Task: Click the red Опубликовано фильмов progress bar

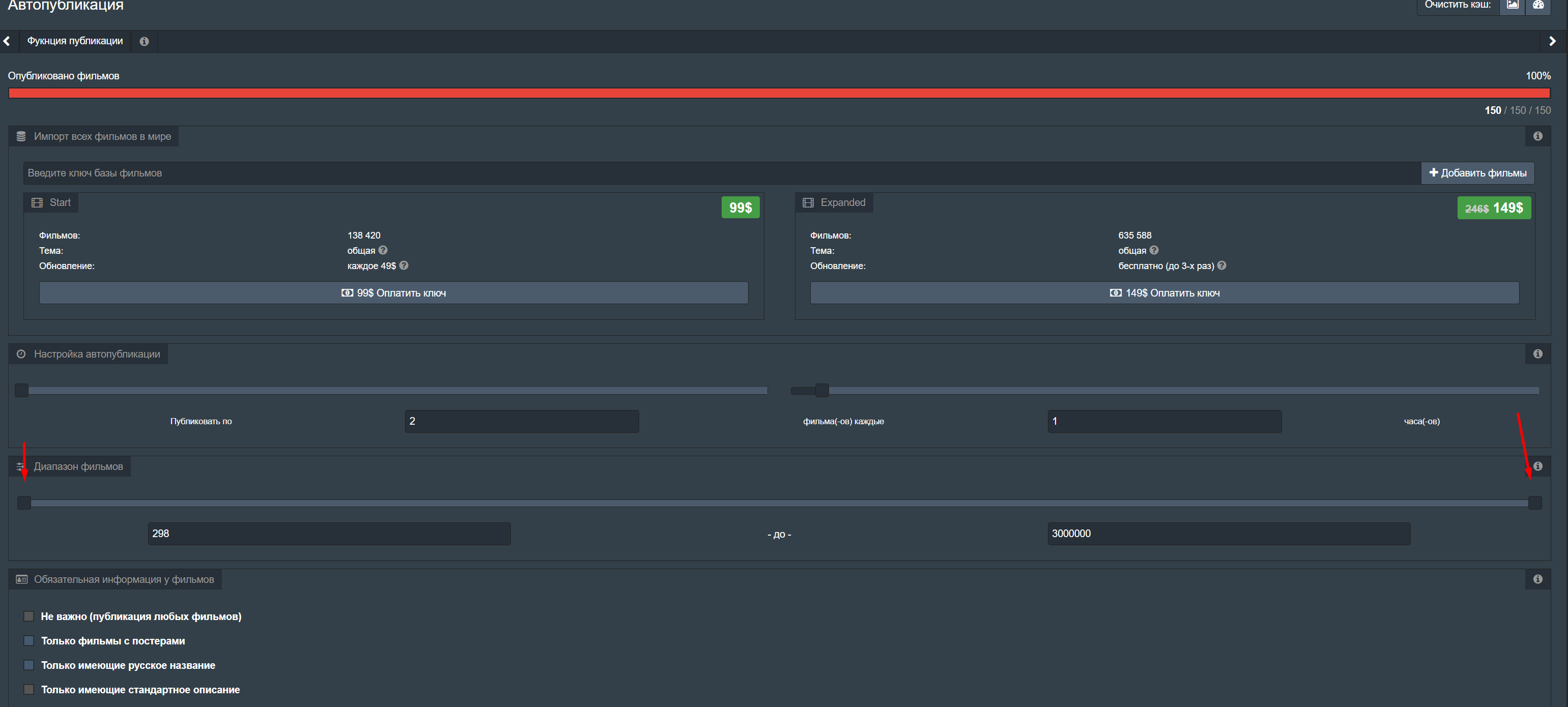Action: point(779,93)
